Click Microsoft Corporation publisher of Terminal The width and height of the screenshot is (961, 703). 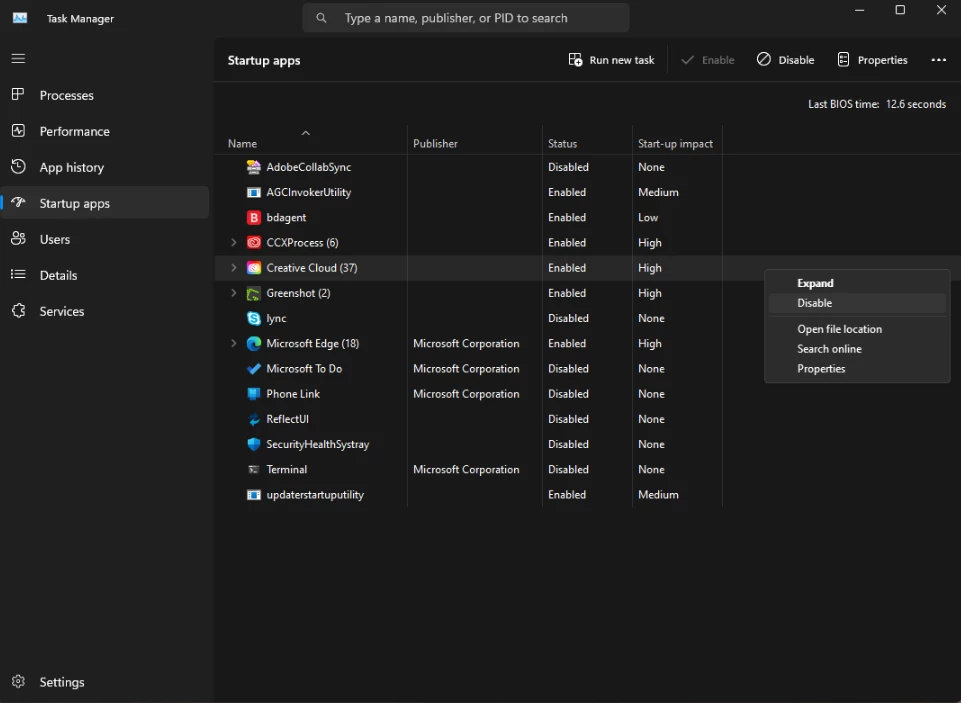point(466,469)
